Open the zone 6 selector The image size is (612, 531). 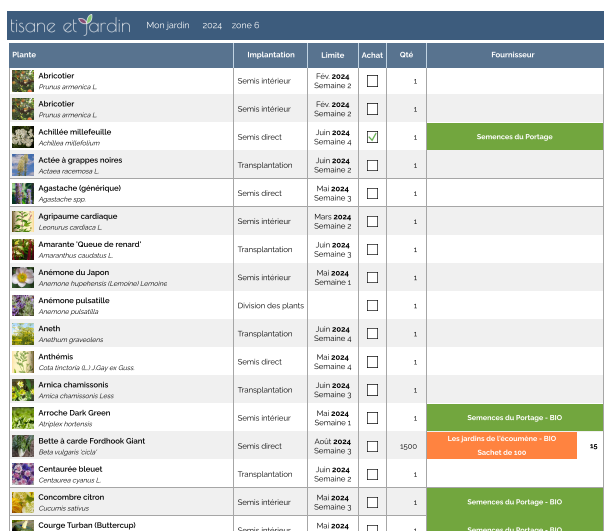[245, 25]
